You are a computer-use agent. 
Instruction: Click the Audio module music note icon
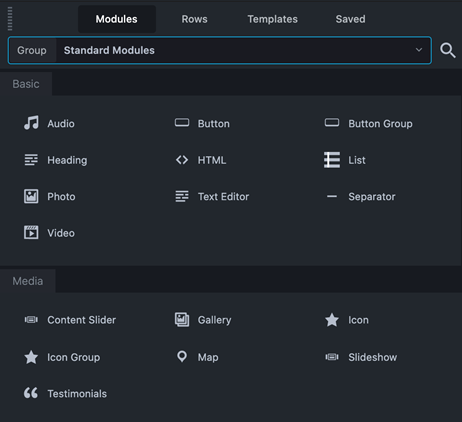31,123
